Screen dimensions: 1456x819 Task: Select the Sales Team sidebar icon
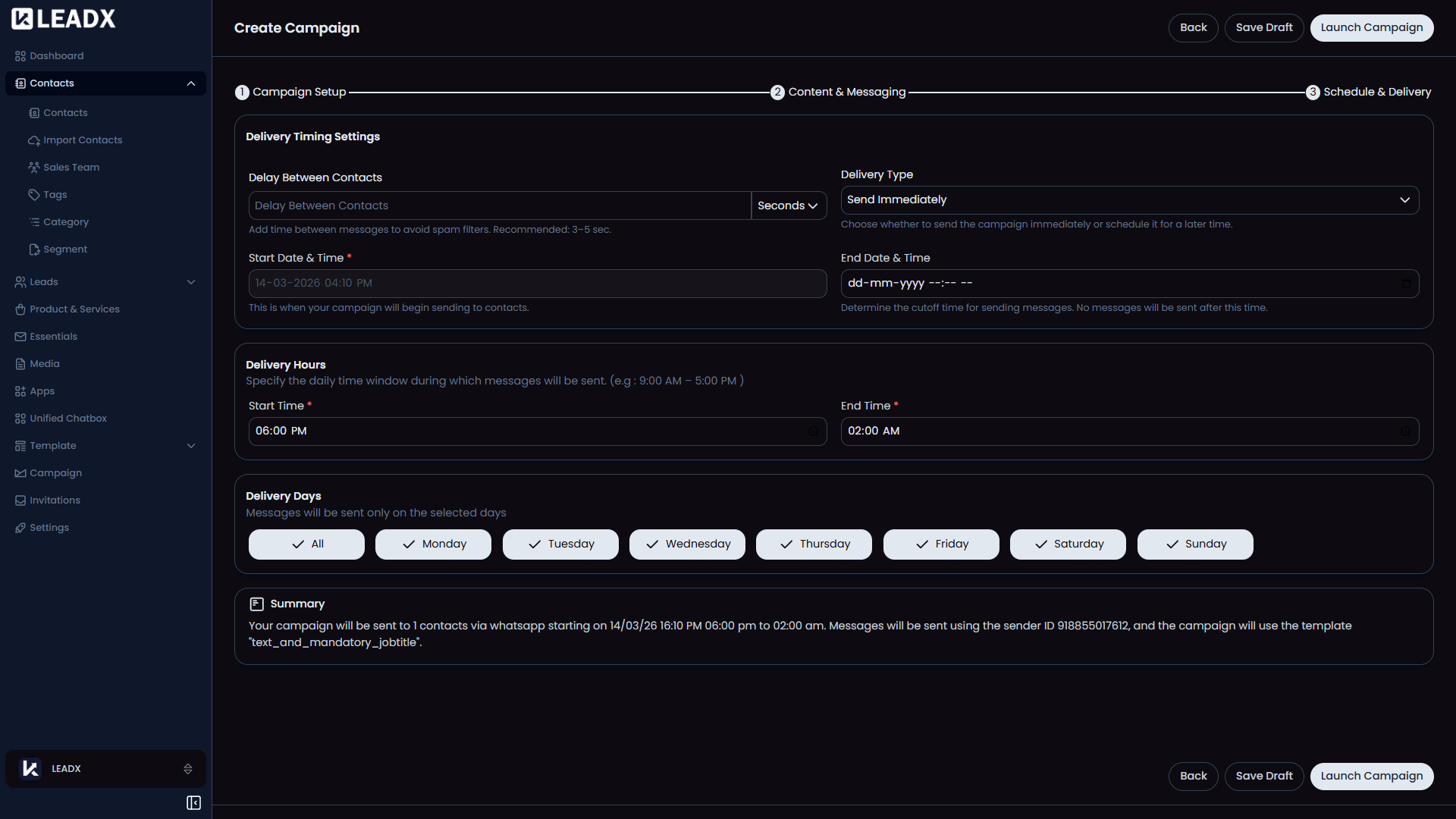33,167
